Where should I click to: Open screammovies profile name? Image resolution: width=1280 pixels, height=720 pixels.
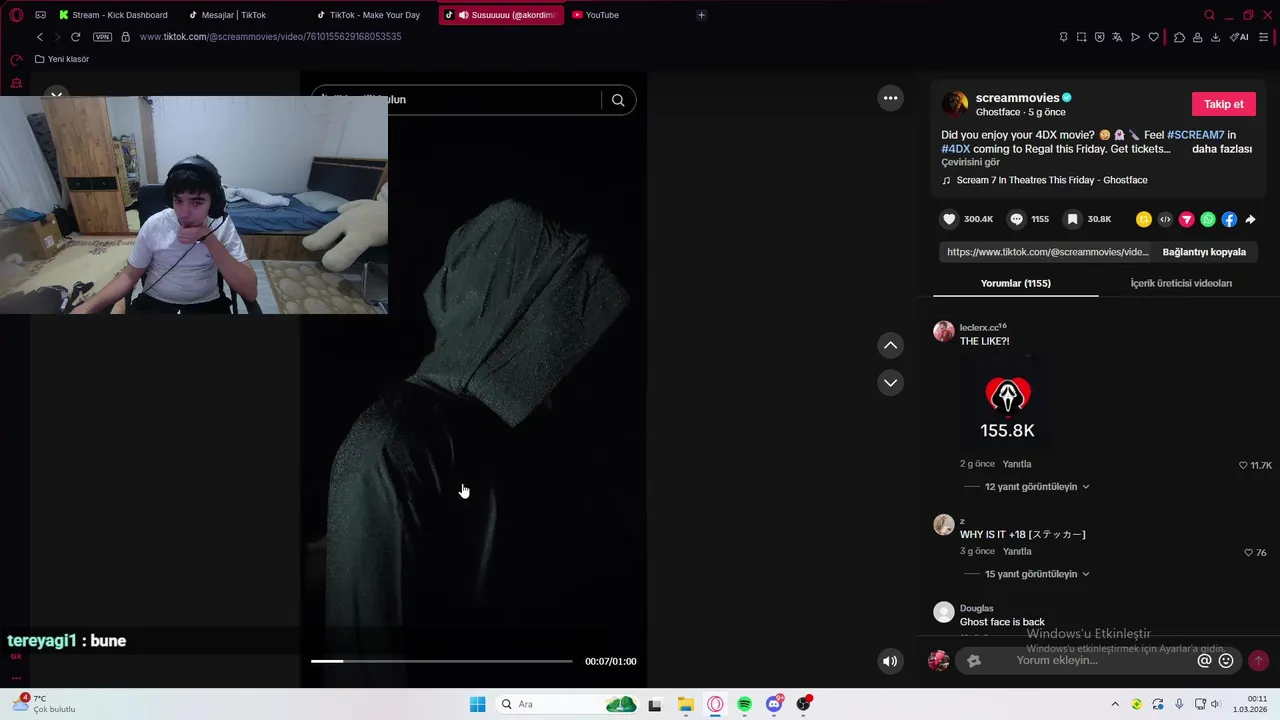(1017, 98)
